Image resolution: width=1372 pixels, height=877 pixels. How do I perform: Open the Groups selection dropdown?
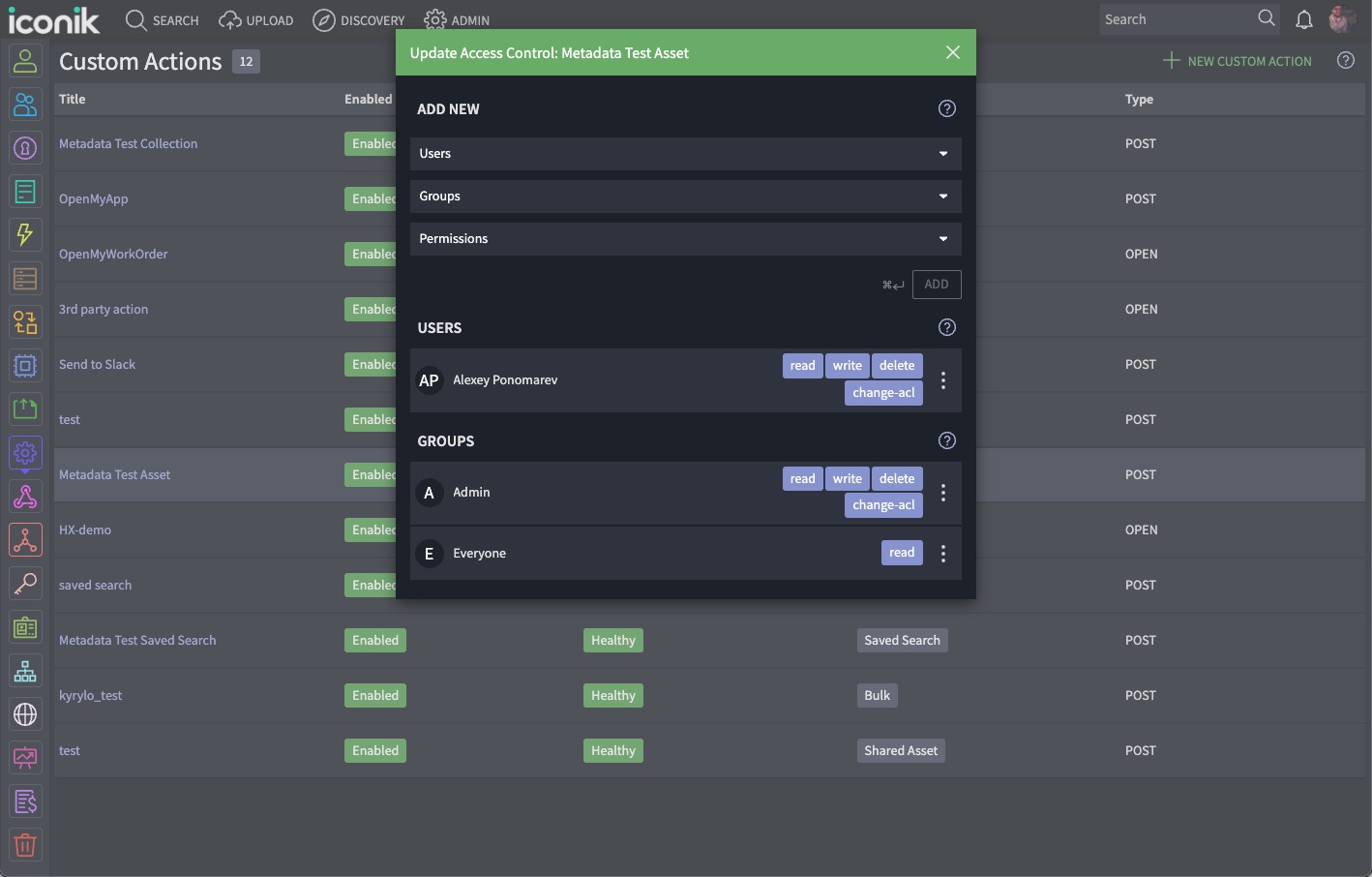click(685, 196)
